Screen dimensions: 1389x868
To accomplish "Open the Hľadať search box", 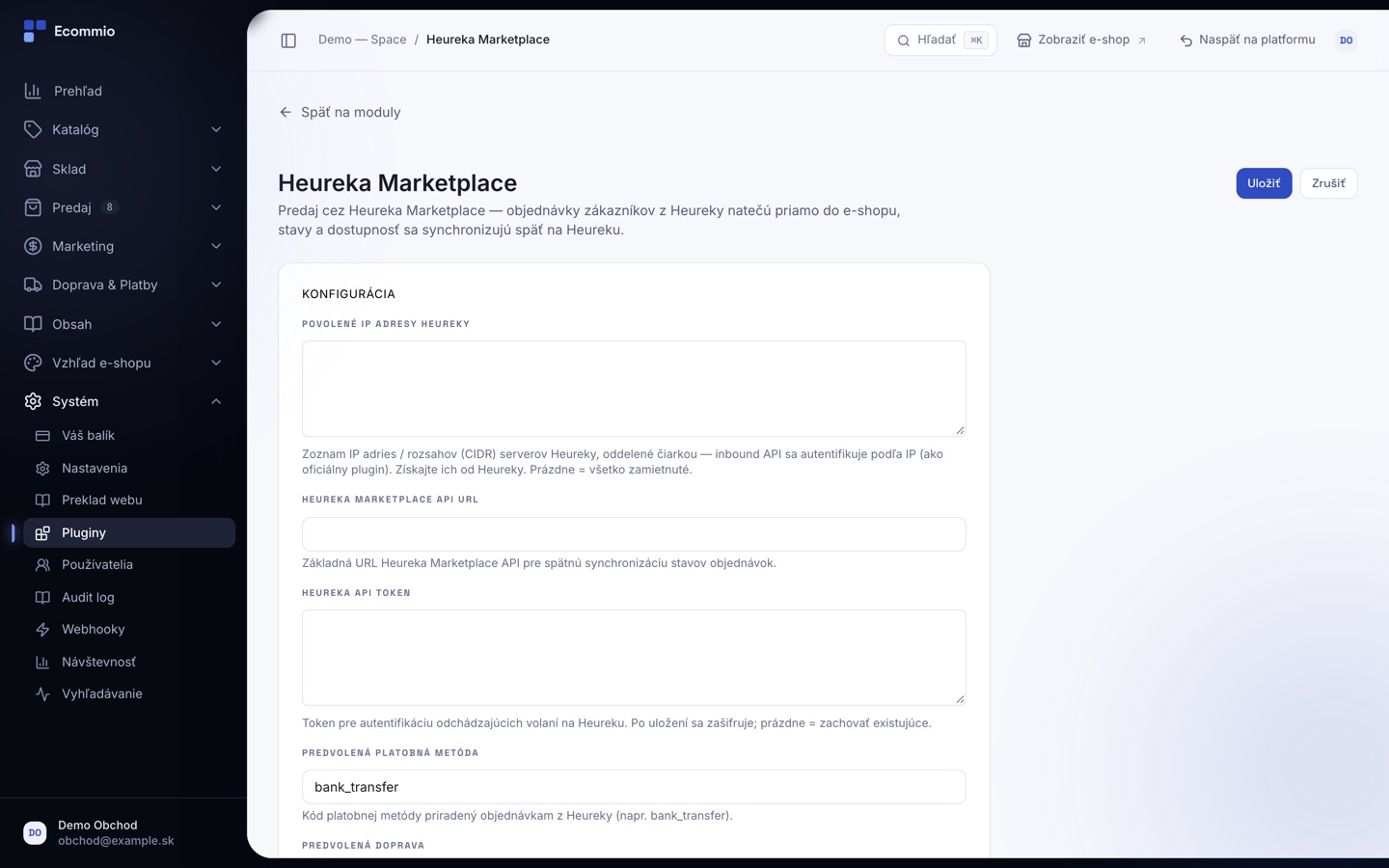I will tap(940, 41).
